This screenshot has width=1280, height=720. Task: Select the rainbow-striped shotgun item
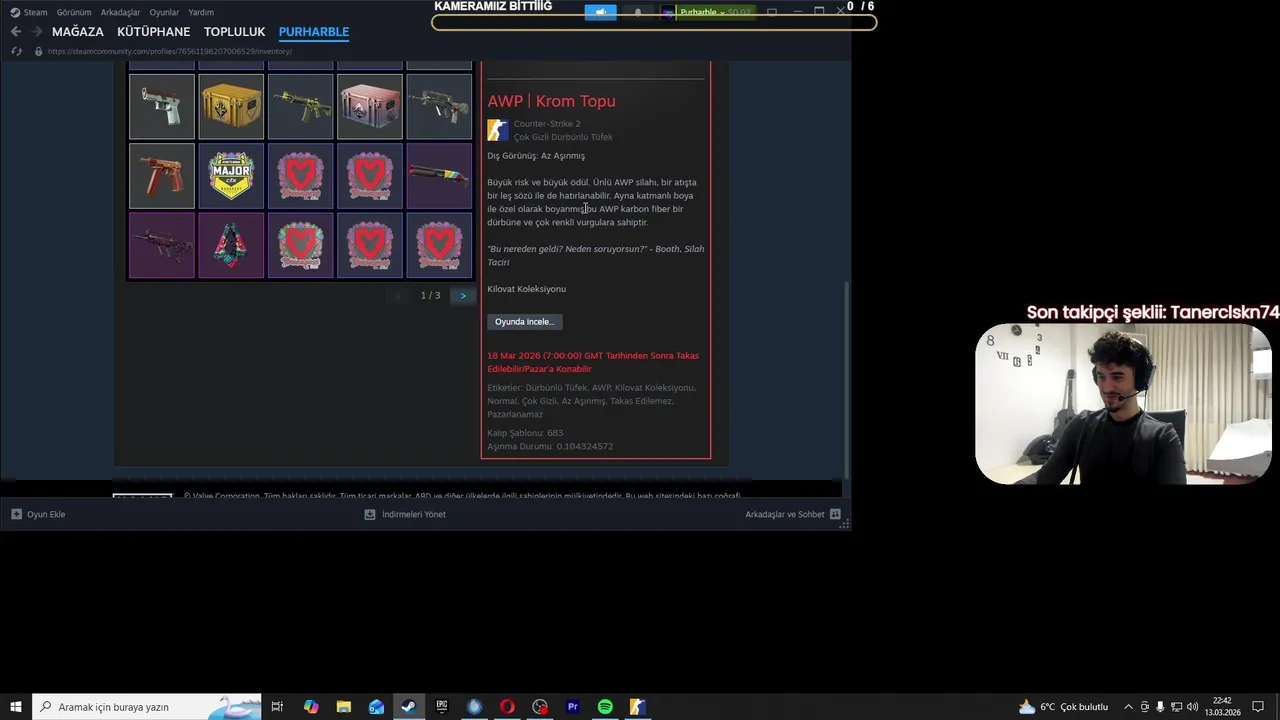coord(439,176)
